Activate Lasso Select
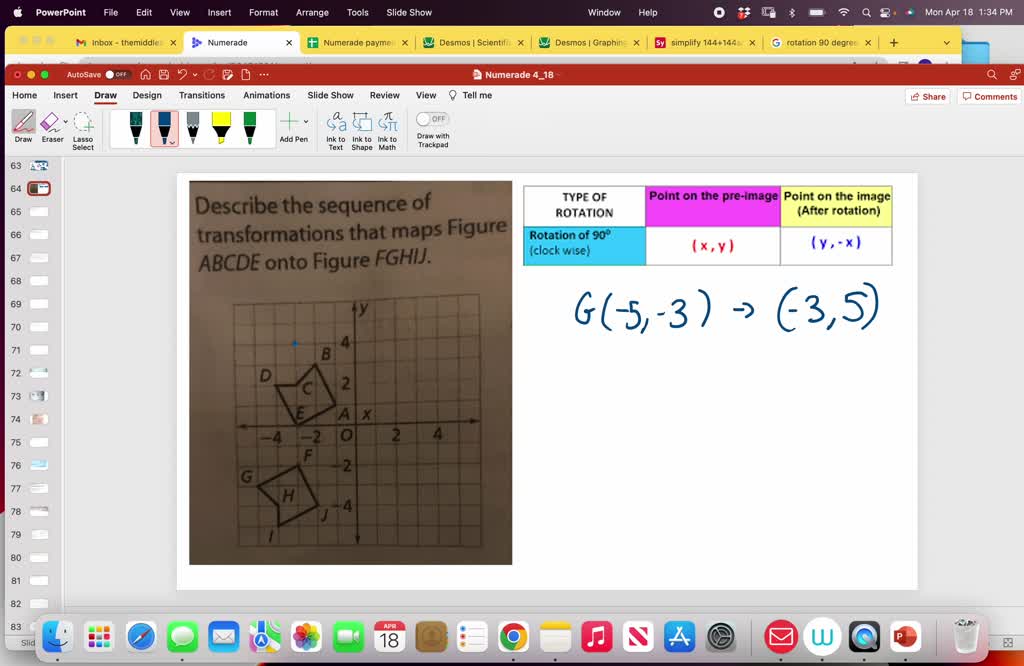The image size is (1024, 666). coord(83,124)
